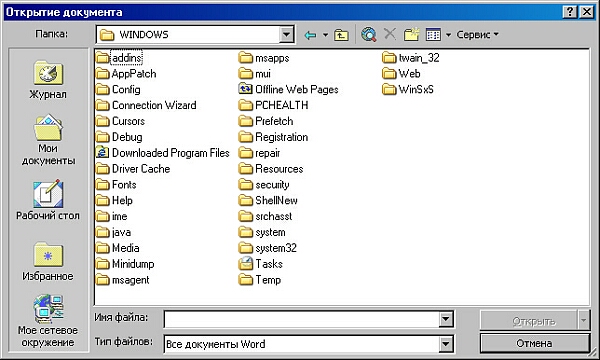
Task: Select the ime folder
Action: pyautogui.click(x=111, y=216)
